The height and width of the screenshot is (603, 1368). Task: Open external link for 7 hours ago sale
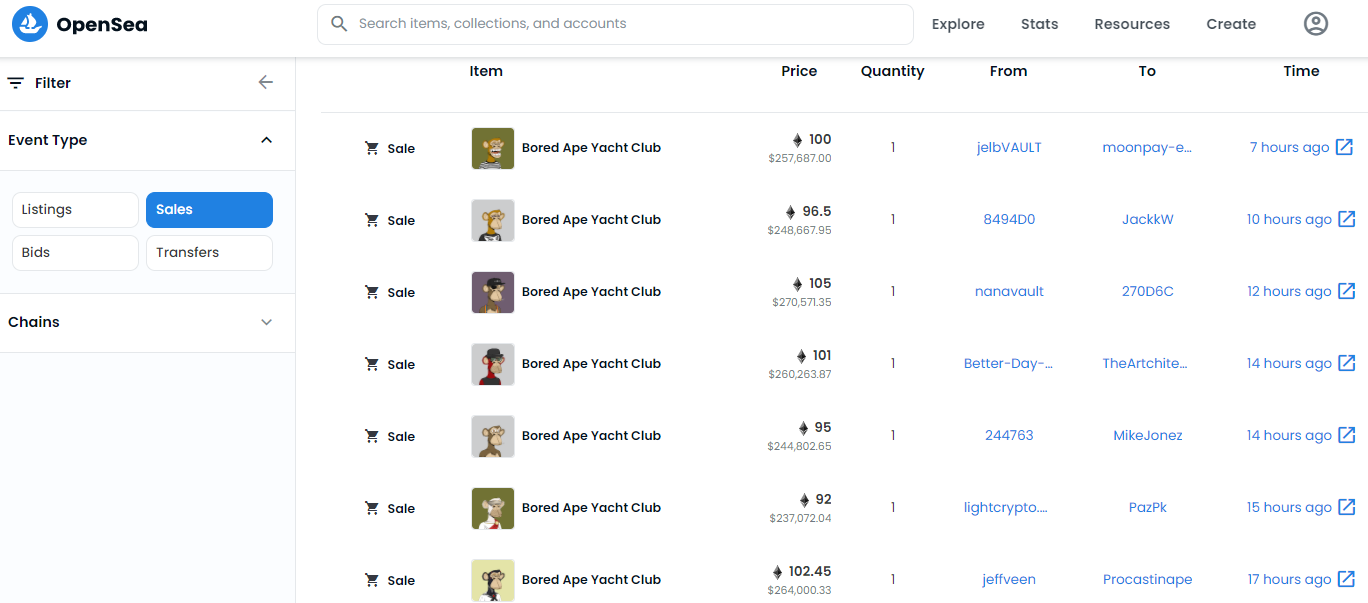coord(1346,147)
